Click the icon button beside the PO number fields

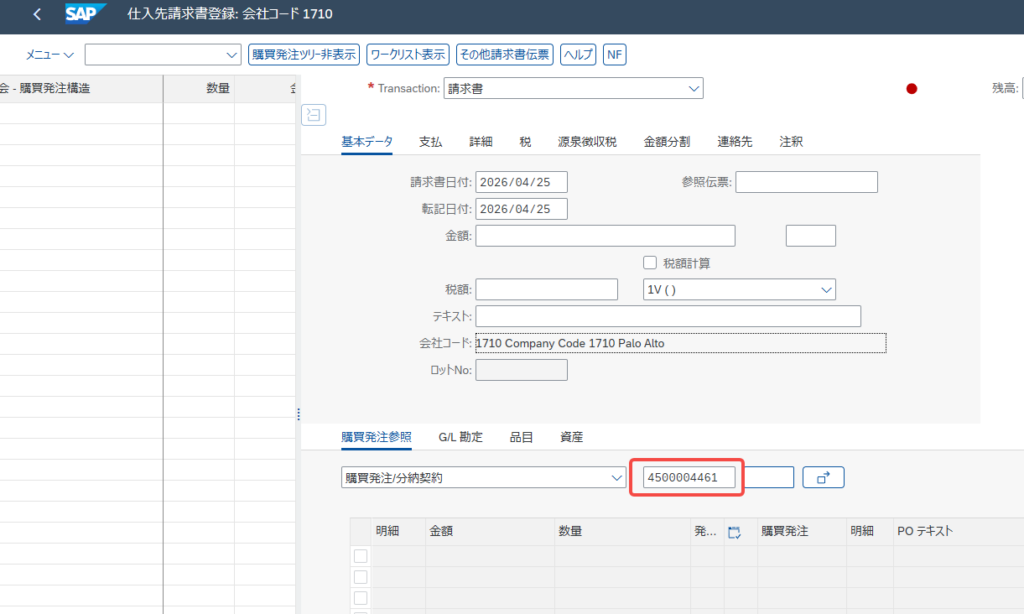823,478
